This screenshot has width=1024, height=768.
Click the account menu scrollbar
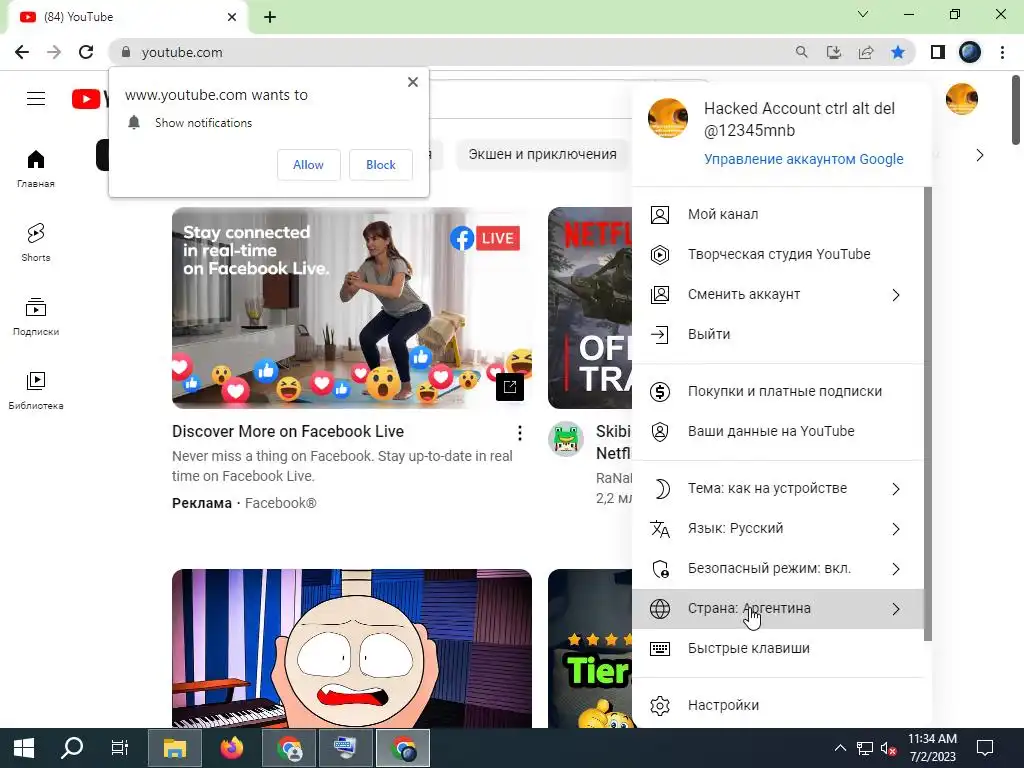928,413
